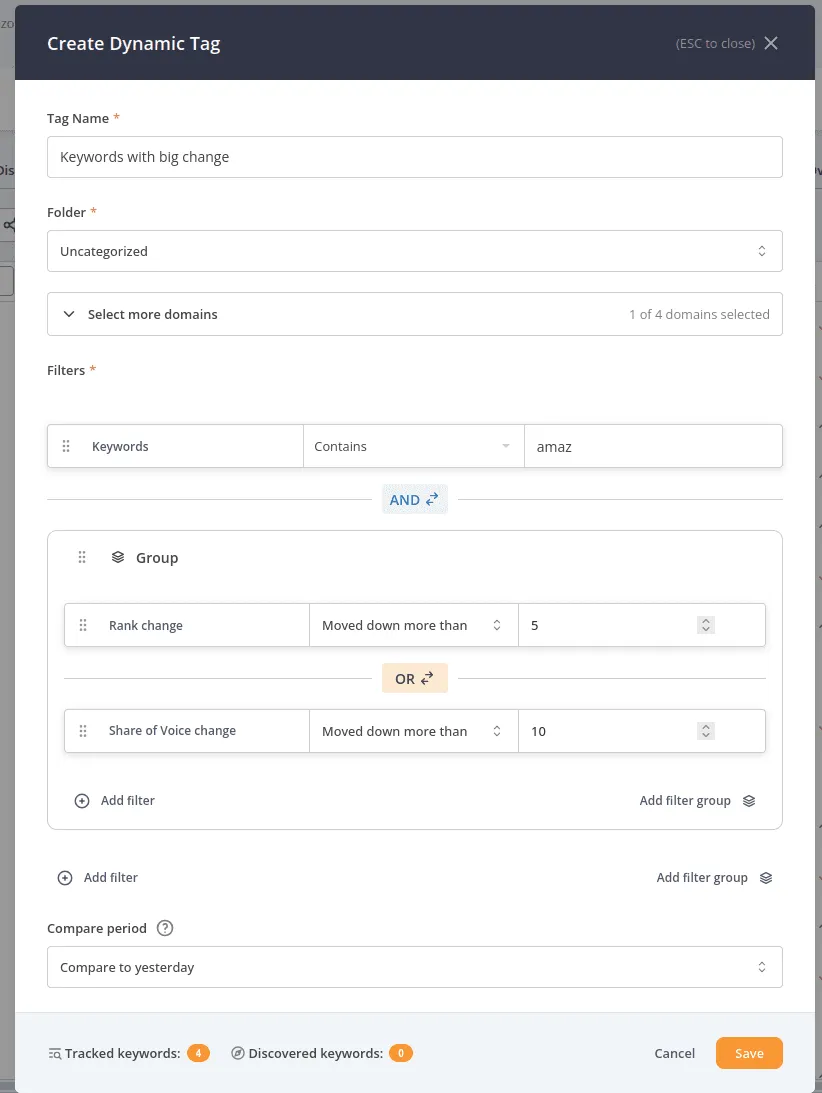This screenshot has width=822, height=1093.
Task: Click the Group layers icon
Action: click(x=118, y=558)
